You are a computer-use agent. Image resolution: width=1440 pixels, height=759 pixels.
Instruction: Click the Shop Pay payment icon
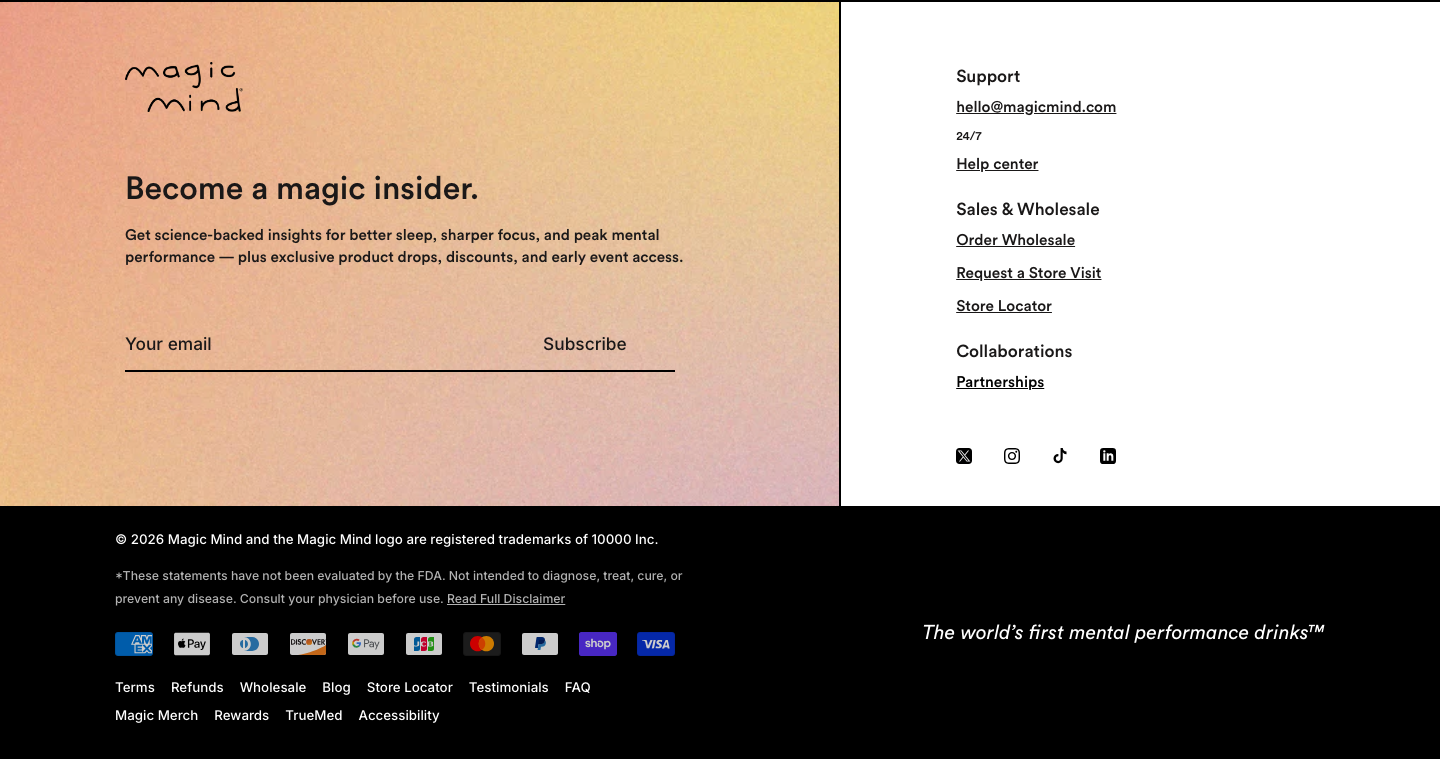[598, 644]
